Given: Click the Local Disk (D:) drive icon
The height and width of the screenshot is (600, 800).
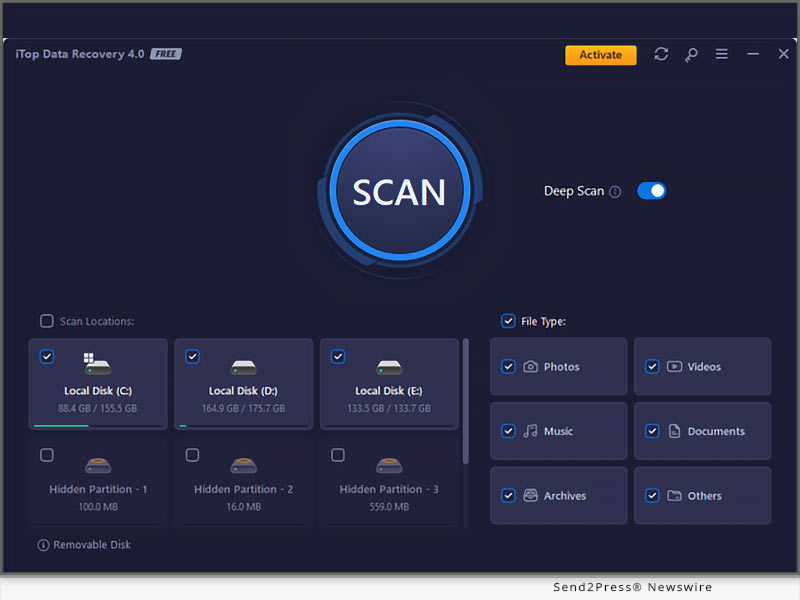Looking at the screenshot, I should pos(243,366).
